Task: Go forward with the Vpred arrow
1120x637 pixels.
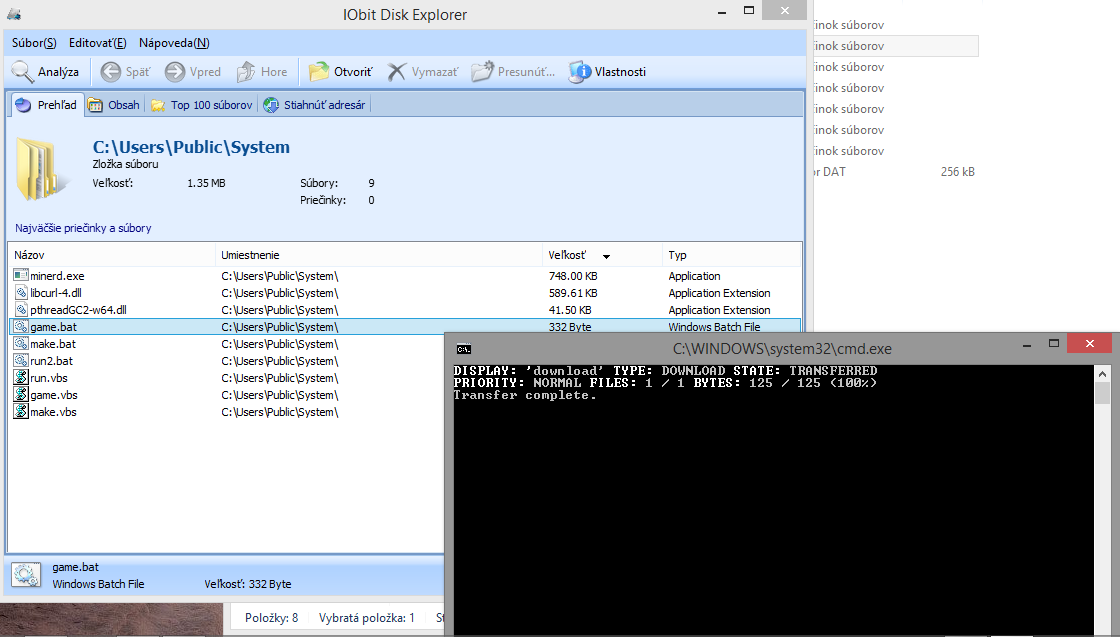Action: 175,71
